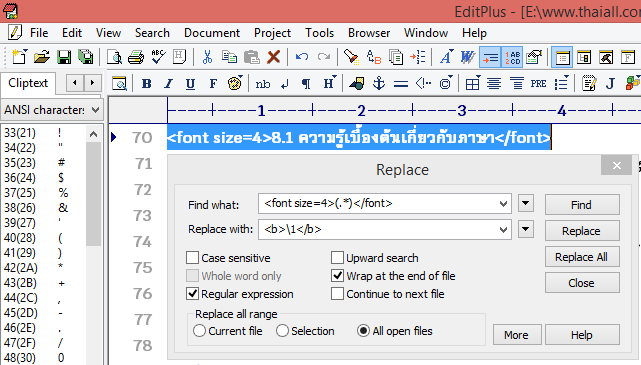The height and width of the screenshot is (365, 641).
Task: Select Current file radio button
Action: (x=199, y=331)
